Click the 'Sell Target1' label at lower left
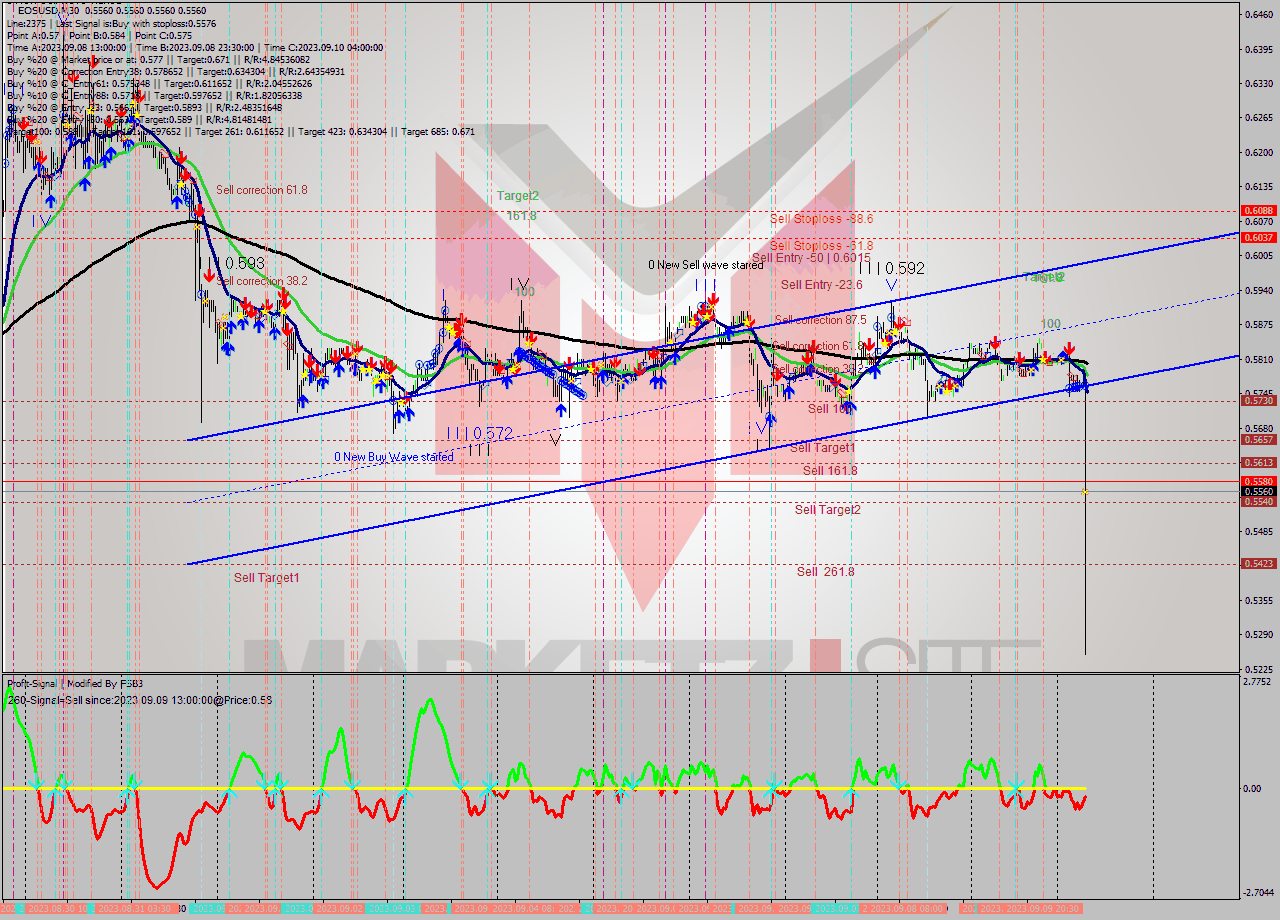 pyautogui.click(x=267, y=577)
